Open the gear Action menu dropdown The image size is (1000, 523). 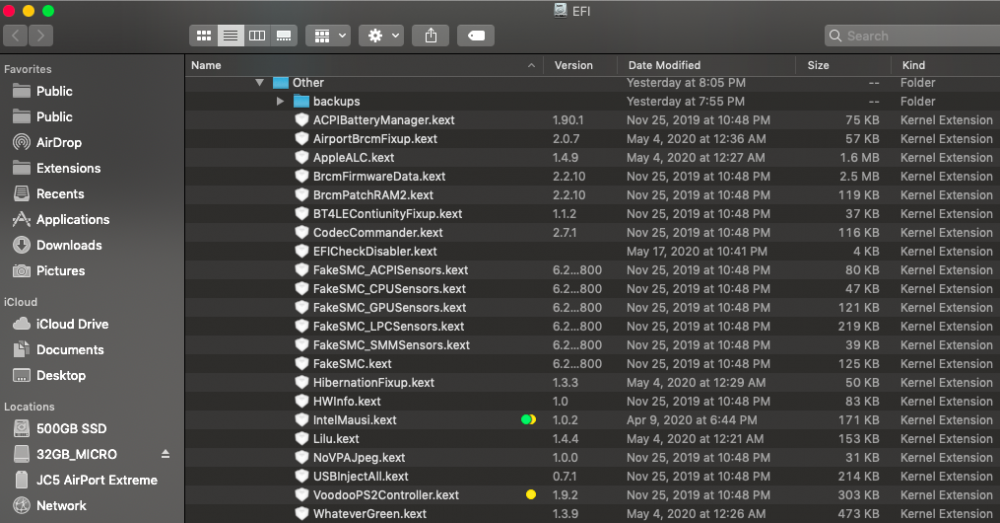click(383, 35)
